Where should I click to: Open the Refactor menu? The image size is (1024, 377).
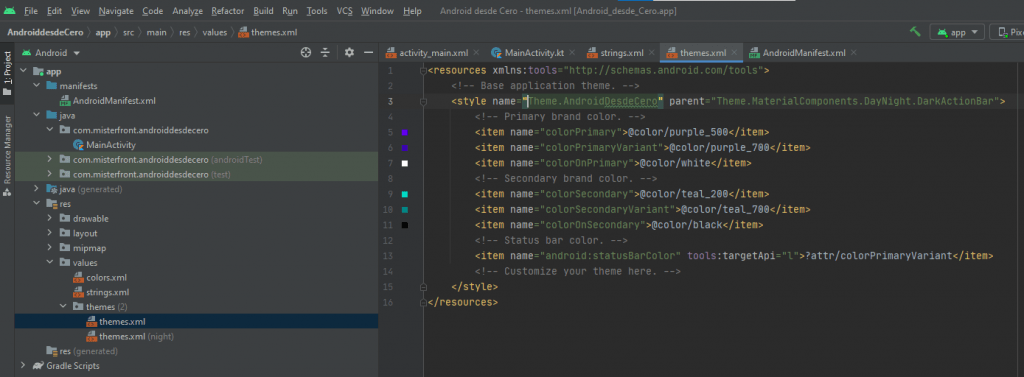click(x=228, y=11)
